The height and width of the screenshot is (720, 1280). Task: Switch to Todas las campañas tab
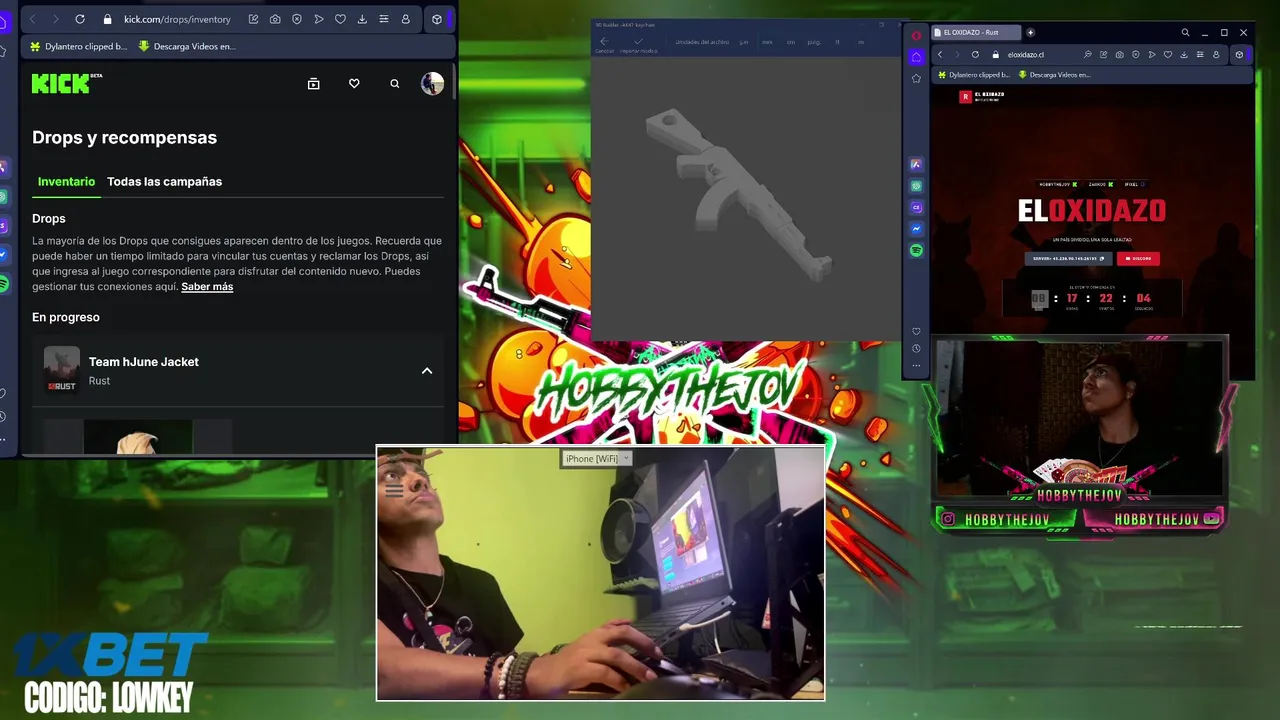(164, 181)
